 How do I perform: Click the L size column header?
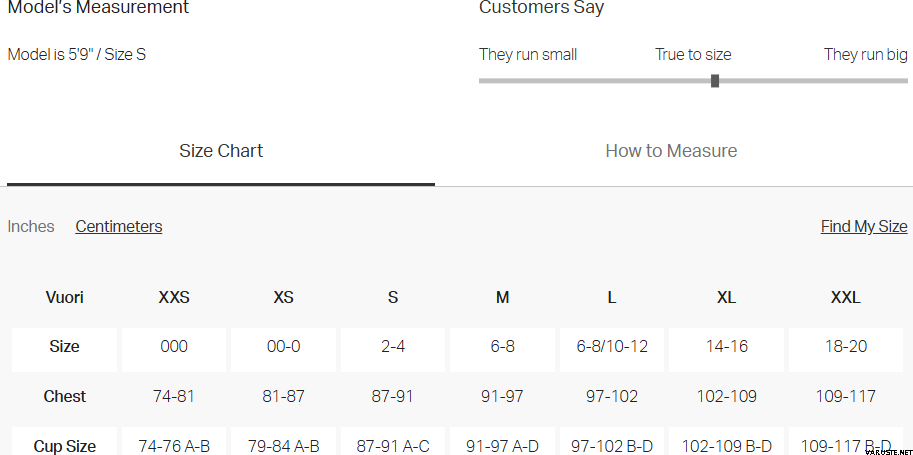coord(611,297)
